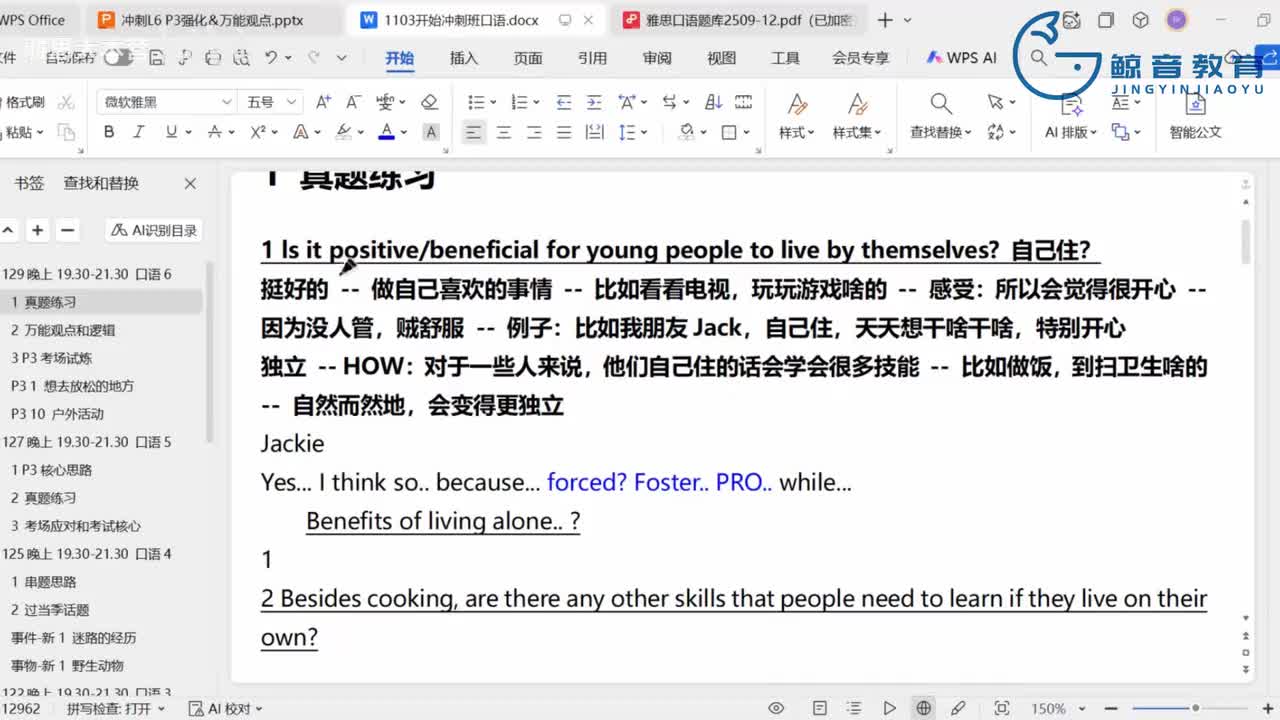
Task: Click the distributed alignment icon
Action: (594, 132)
